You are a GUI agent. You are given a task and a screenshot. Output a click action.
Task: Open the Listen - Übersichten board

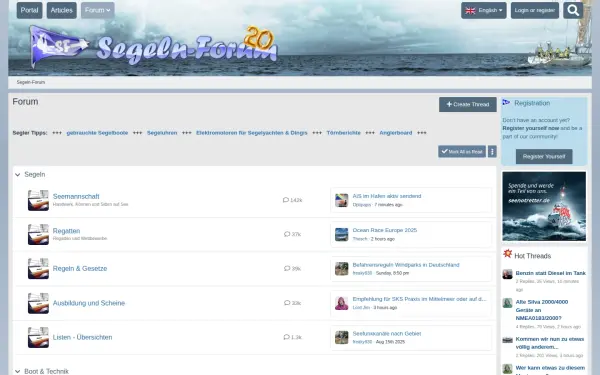click(x=83, y=337)
